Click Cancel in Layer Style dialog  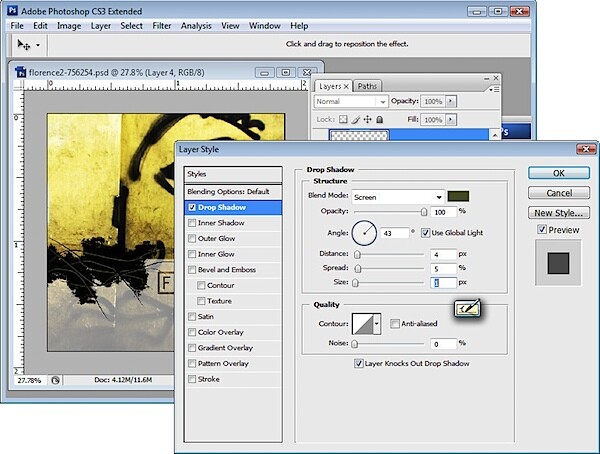click(x=559, y=193)
